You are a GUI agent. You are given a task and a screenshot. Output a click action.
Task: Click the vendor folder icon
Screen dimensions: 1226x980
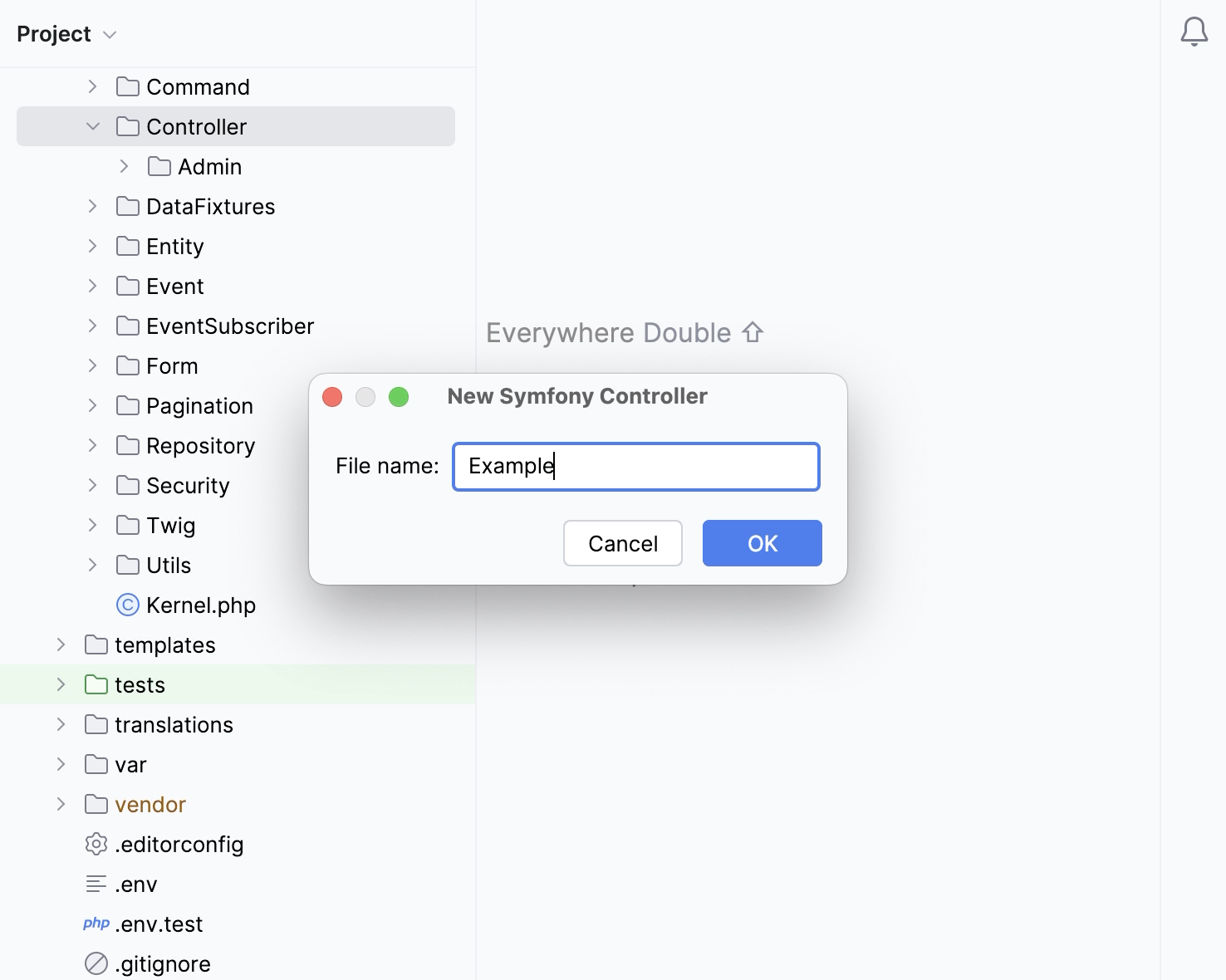click(96, 804)
